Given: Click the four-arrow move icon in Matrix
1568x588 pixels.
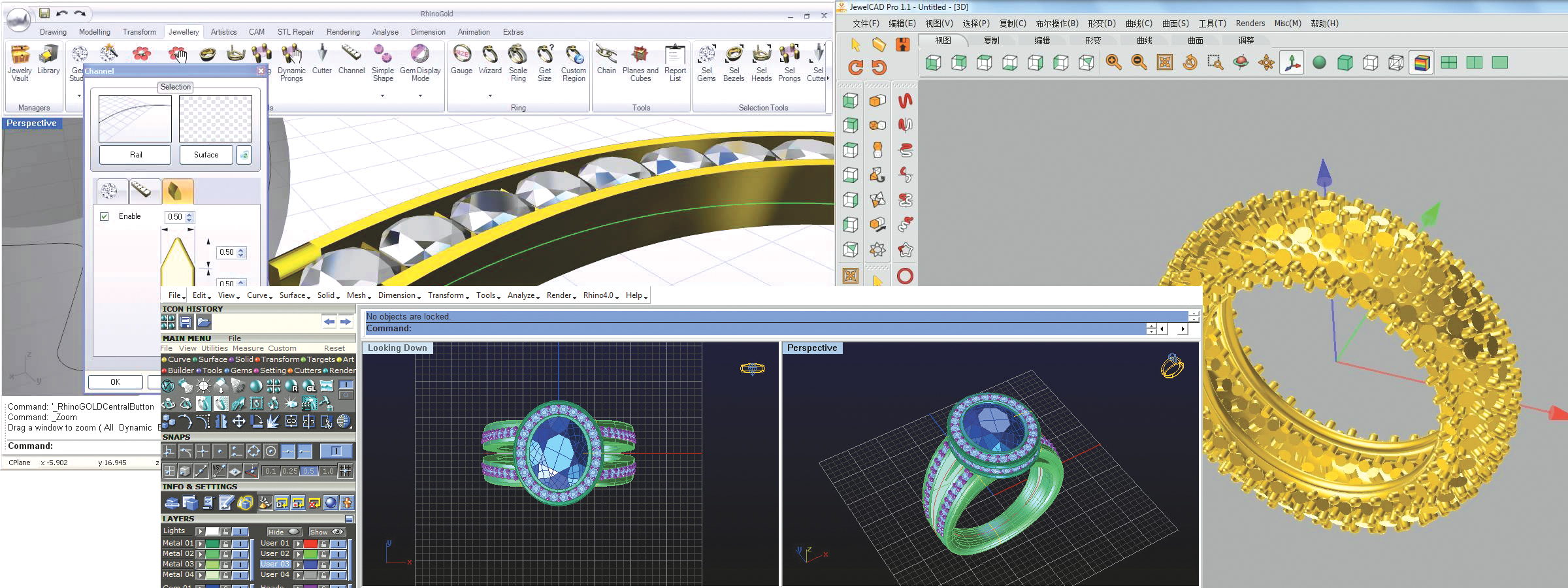Looking at the screenshot, I should point(239,421).
